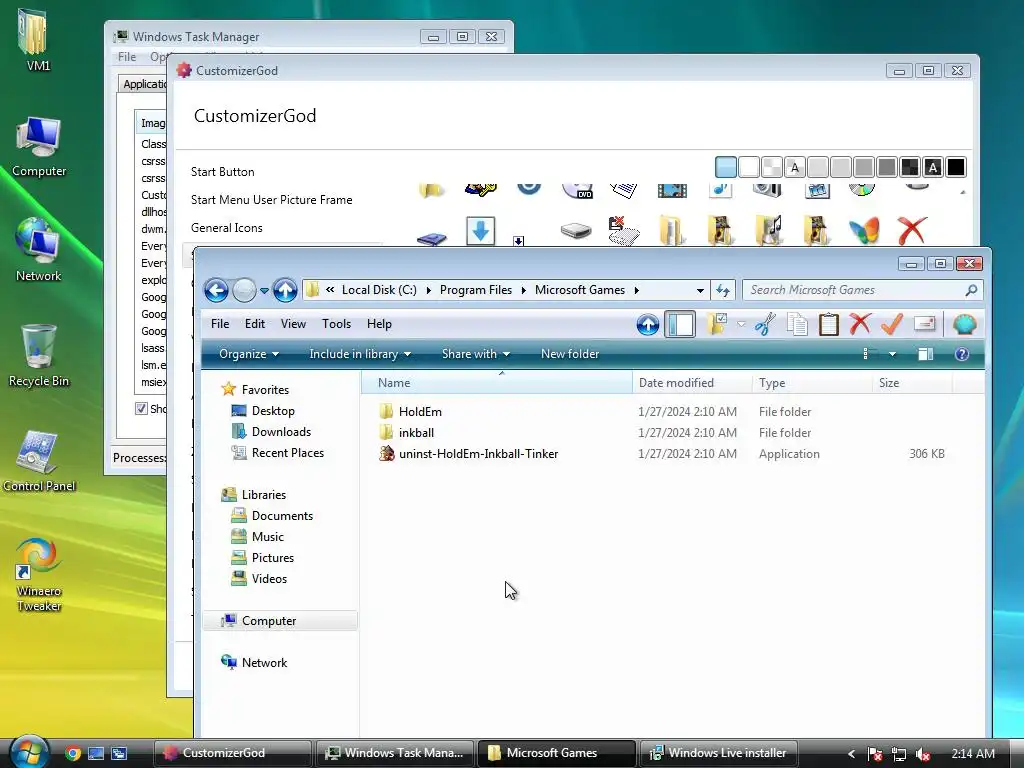This screenshot has height=768, width=1024.
Task: Pick the light blue background swatch in CustomizerGod
Action: tap(726, 167)
